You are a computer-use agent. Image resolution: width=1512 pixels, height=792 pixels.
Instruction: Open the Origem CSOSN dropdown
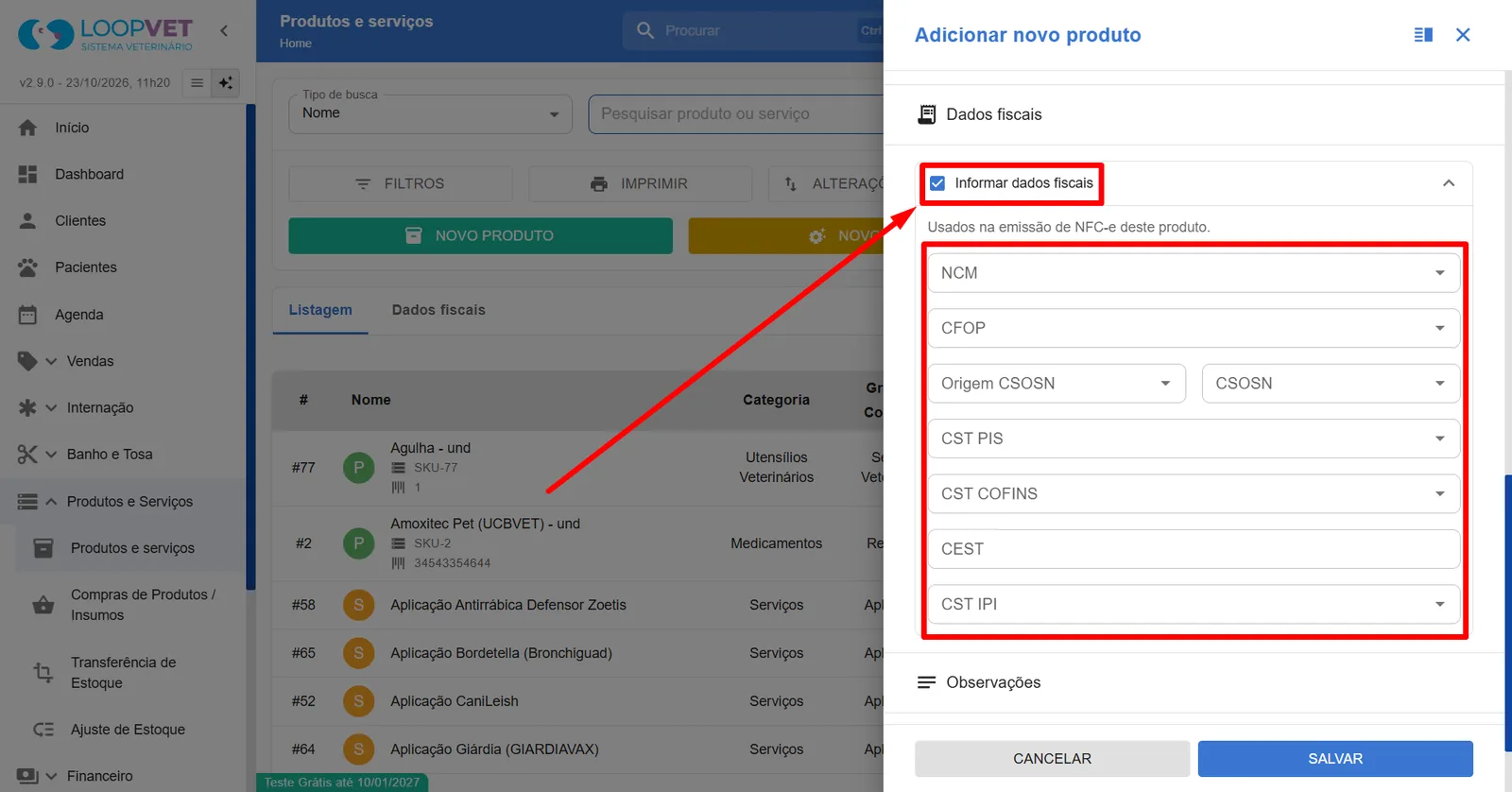[1057, 384]
